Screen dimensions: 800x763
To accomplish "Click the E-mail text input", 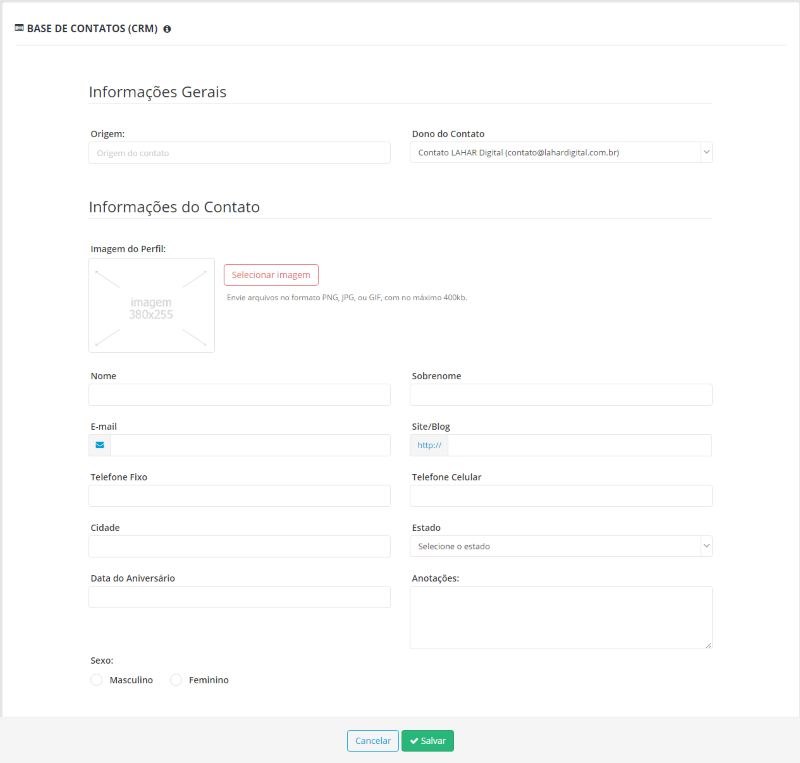I will pyautogui.click(x=251, y=445).
